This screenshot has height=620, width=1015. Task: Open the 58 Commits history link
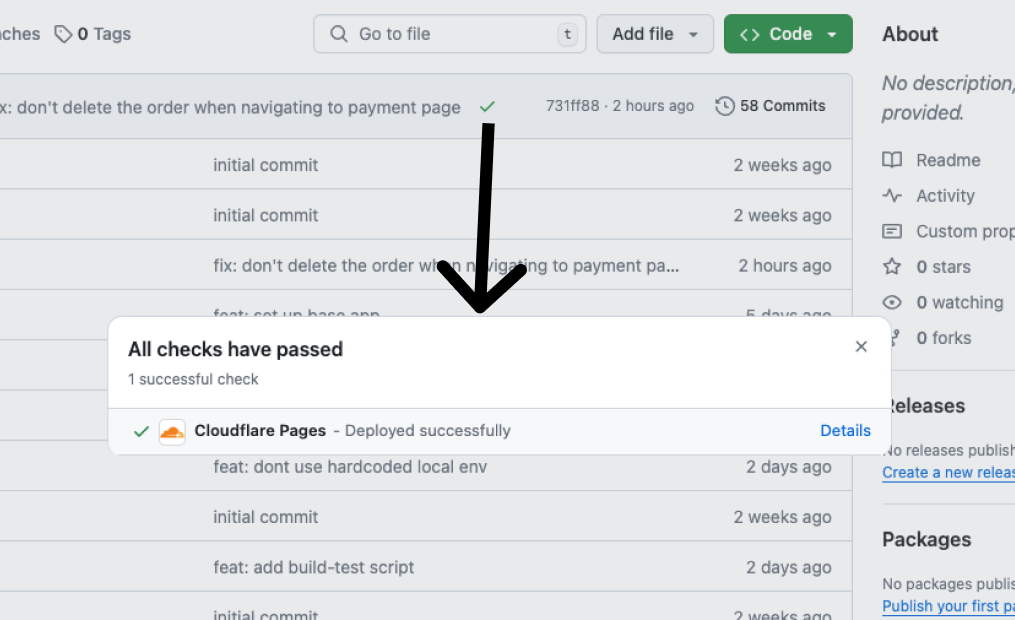(782, 106)
